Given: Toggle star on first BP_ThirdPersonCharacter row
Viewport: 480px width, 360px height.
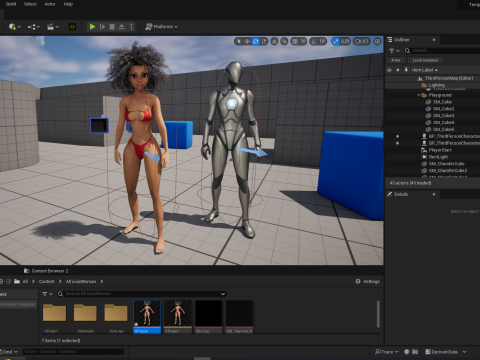Looking at the screenshot, I should coord(397,136).
